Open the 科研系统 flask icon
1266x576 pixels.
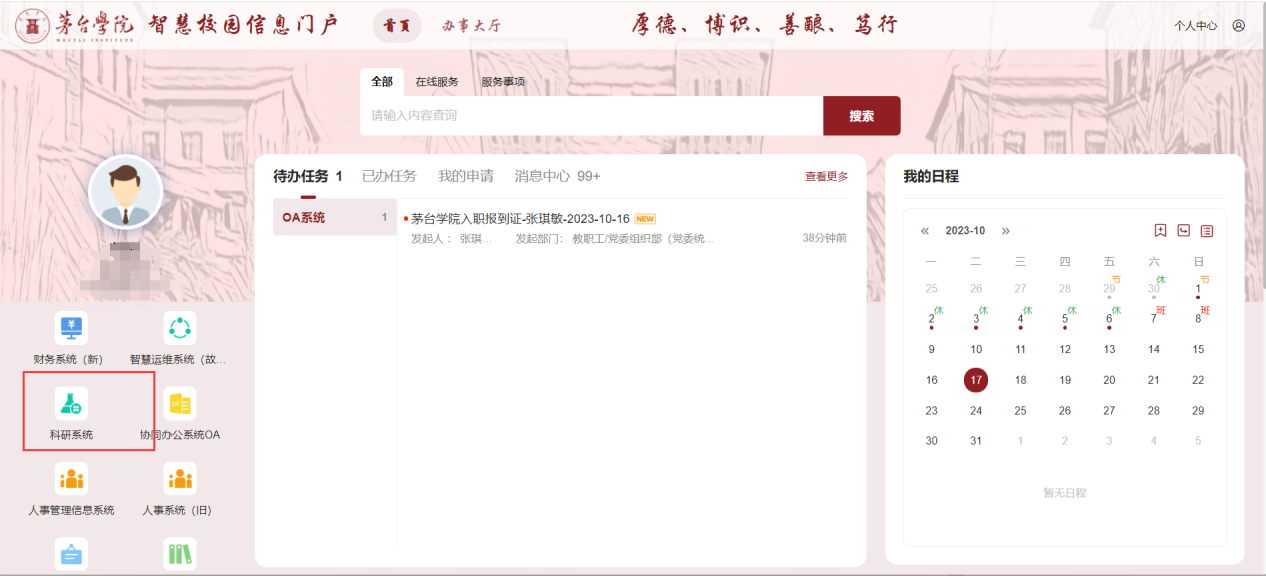71,404
